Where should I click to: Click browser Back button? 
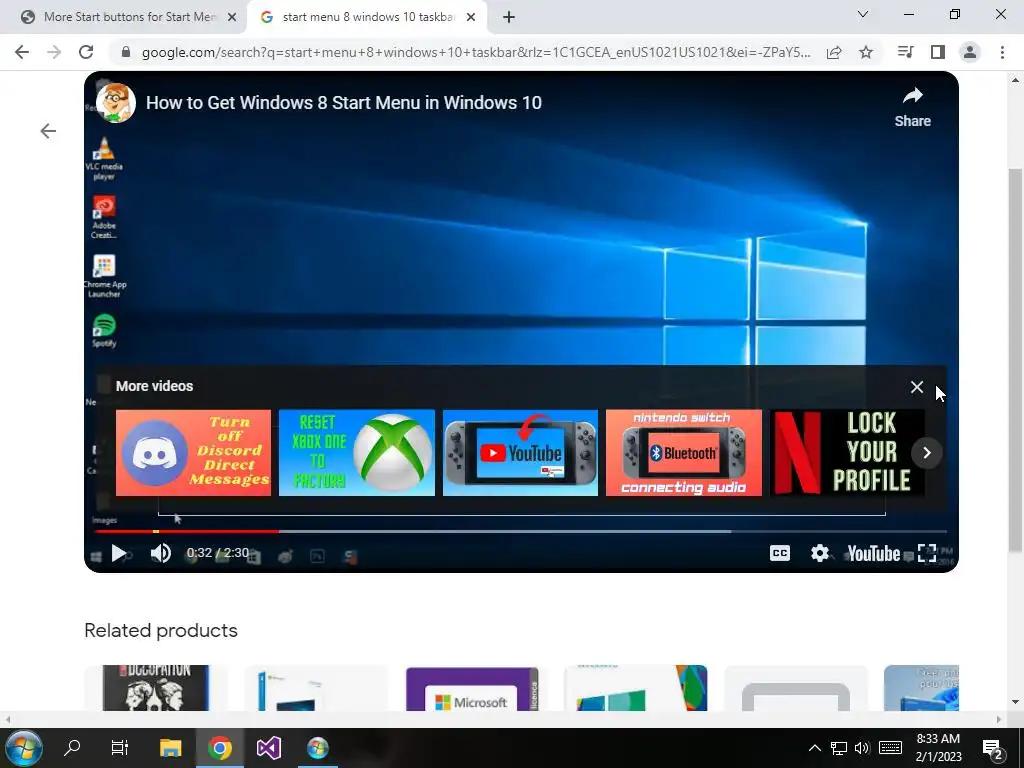point(22,52)
